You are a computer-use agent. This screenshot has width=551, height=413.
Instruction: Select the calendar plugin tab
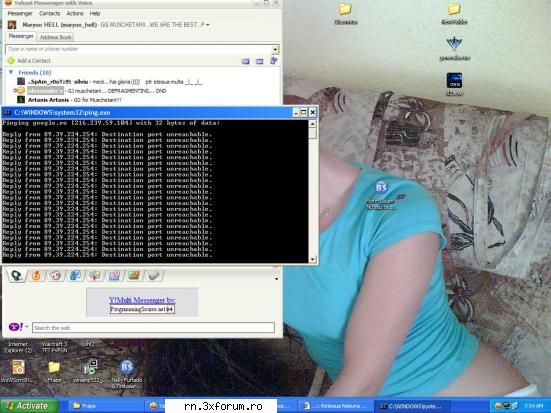(115, 276)
